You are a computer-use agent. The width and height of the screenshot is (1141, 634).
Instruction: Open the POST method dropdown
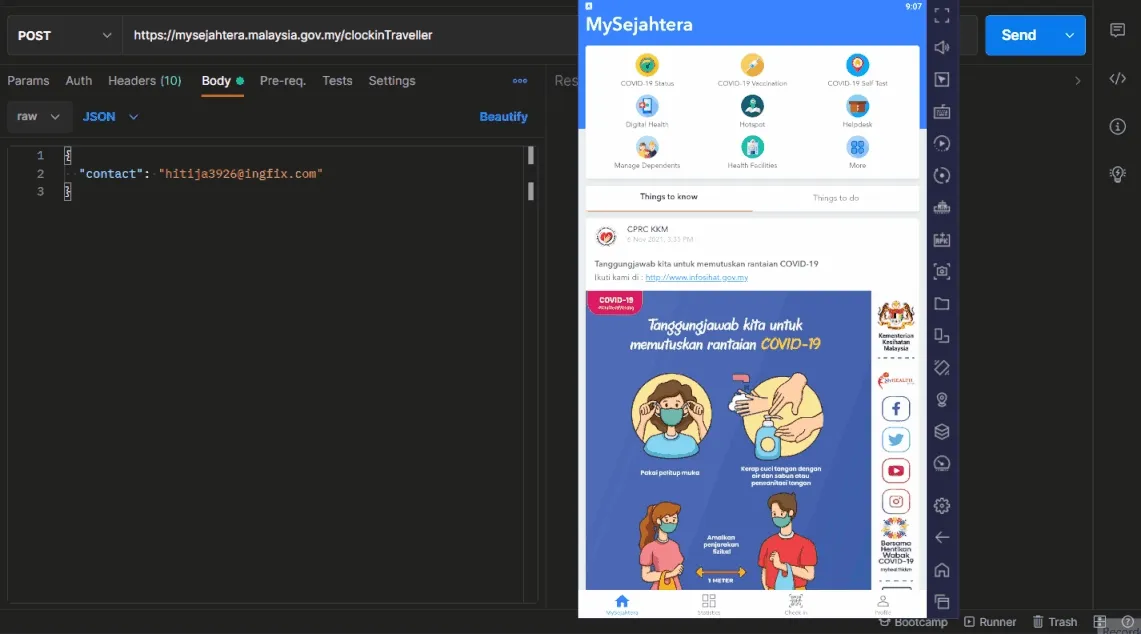(64, 35)
